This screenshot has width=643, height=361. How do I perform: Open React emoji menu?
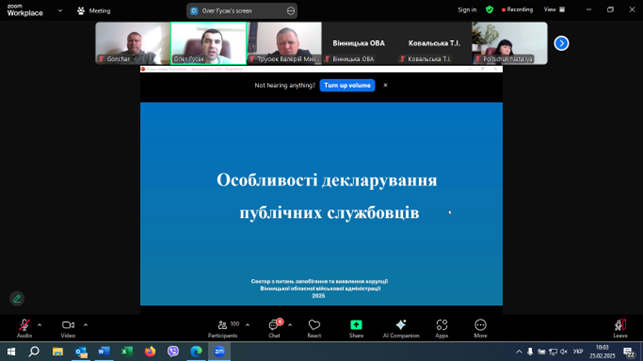click(x=314, y=328)
